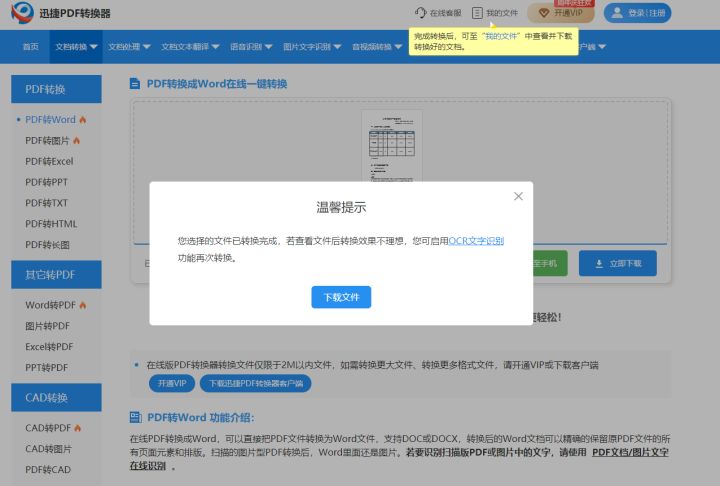Select 图片转PDF in the sidebar
This screenshot has width=720, height=486.
pos(47,326)
